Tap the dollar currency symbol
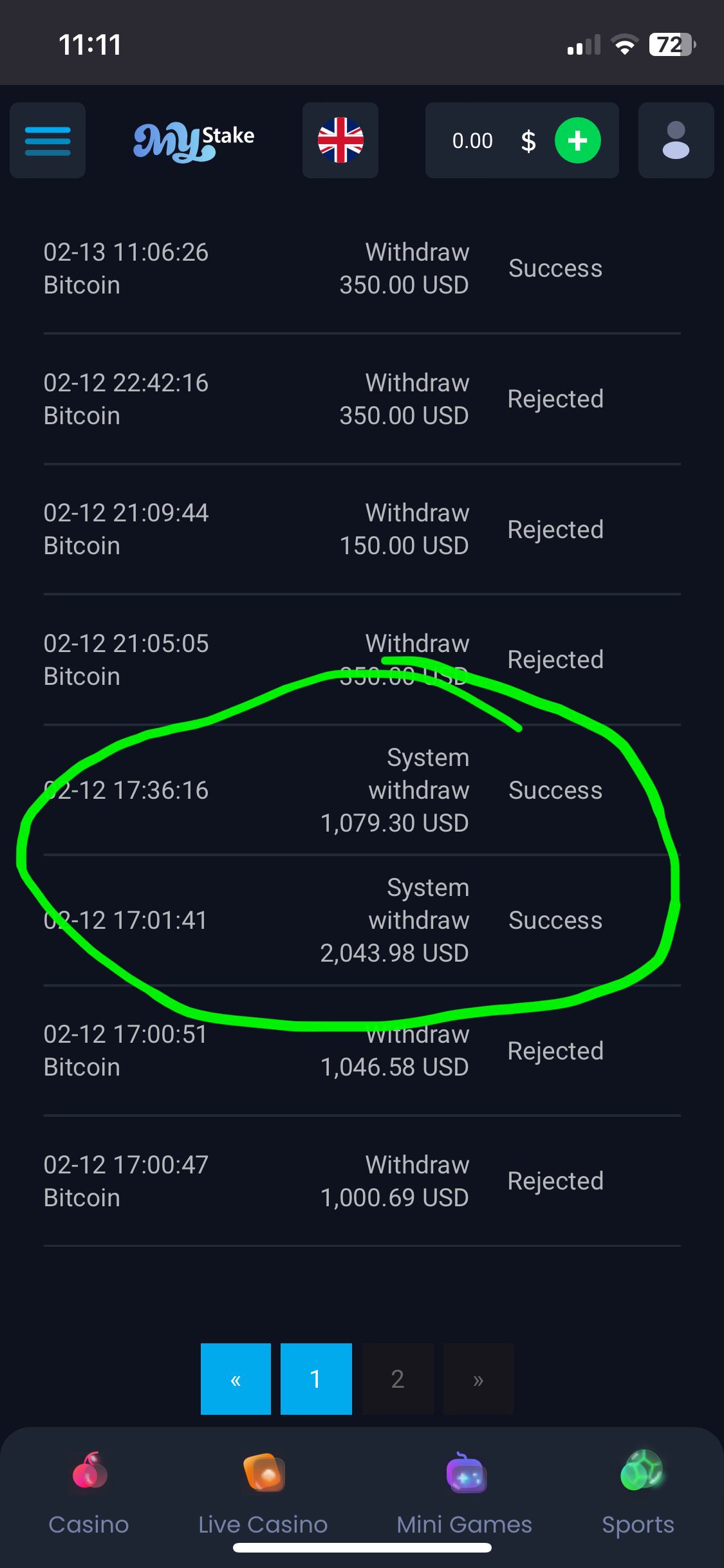The height and width of the screenshot is (1568, 724). (x=528, y=140)
